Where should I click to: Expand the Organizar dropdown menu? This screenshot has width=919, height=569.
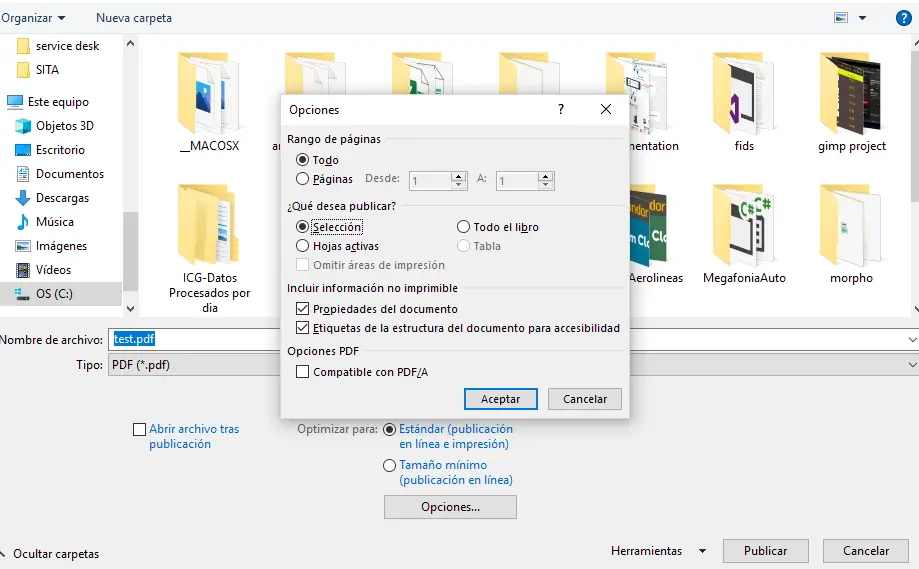click(x=34, y=18)
